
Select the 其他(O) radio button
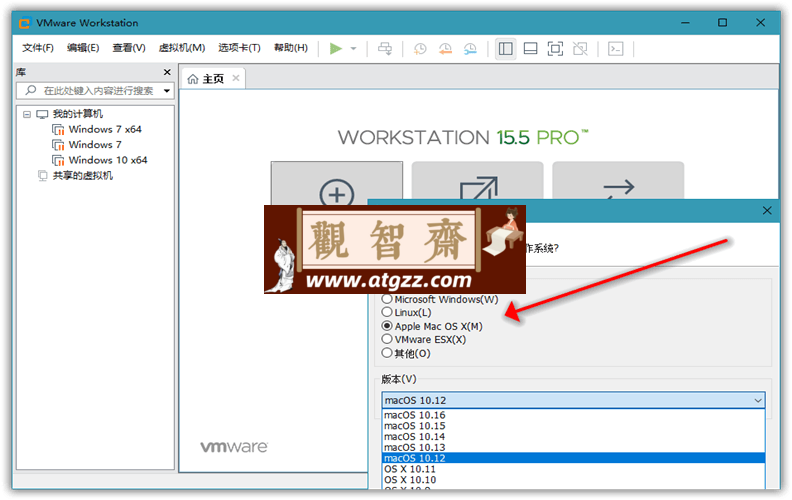(x=387, y=353)
